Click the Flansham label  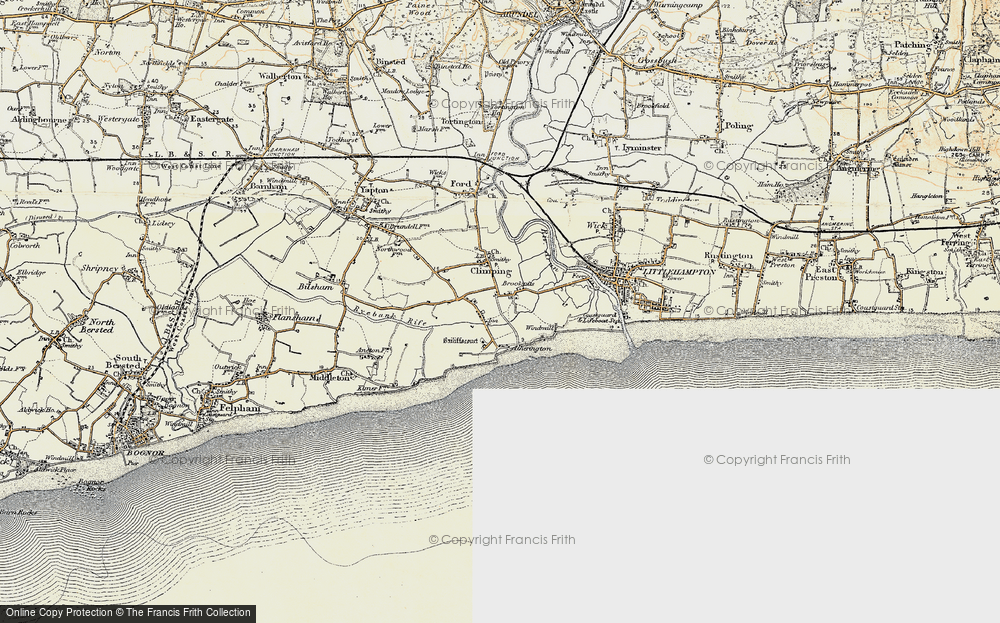click(295, 316)
